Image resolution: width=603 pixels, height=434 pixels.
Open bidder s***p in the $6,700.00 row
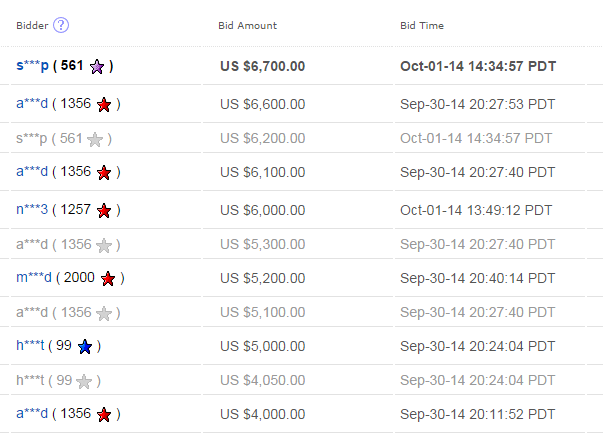pyautogui.click(x=32, y=65)
